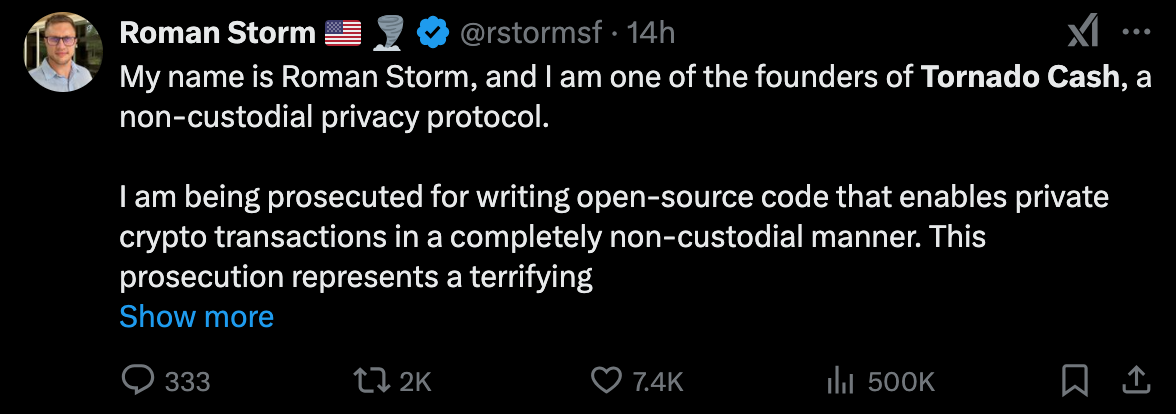Image resolution: width=1176 pixels, height=414 pixels.
Task: Click the reply speech bubble icon
Action: 138,380
